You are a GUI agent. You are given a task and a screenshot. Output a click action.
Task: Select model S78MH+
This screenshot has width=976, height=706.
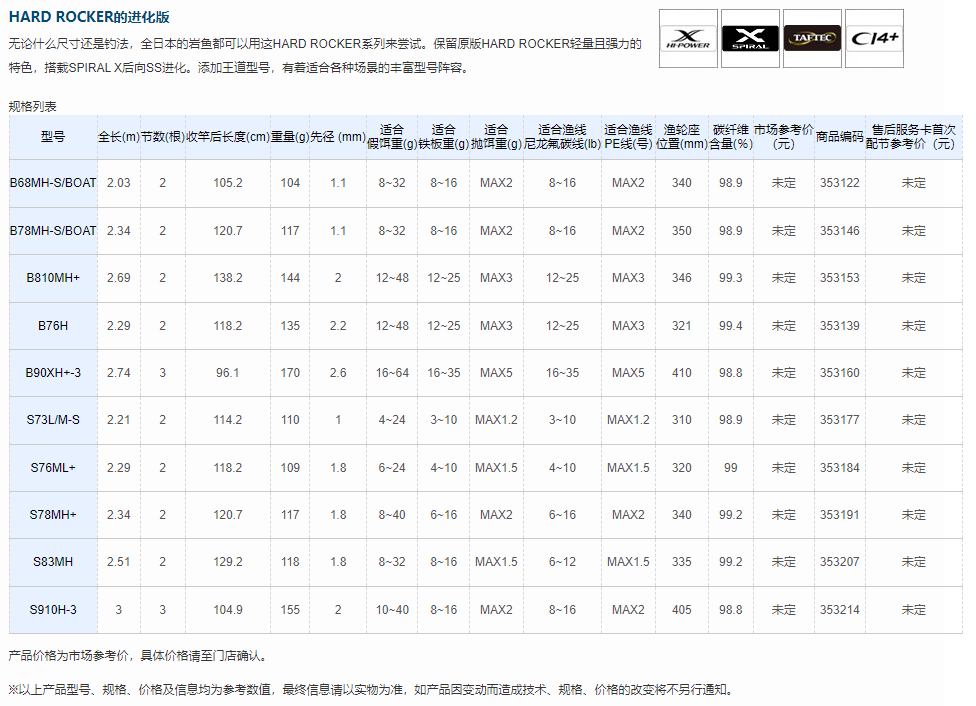point(53,515)
